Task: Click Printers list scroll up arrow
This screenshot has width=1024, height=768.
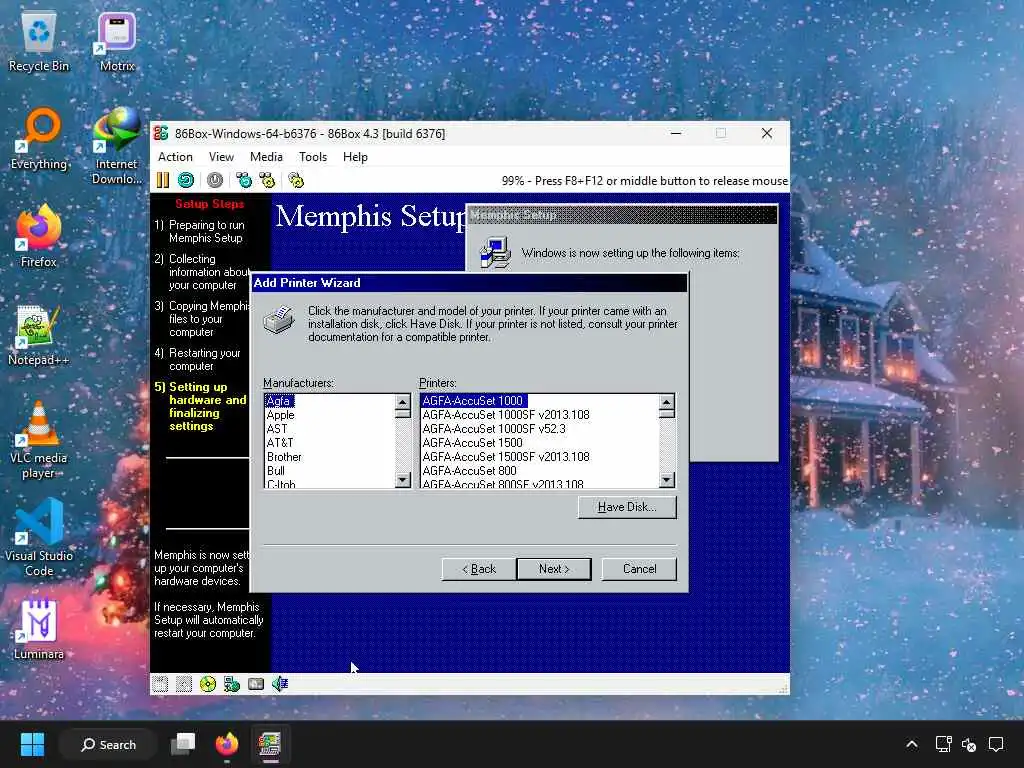Action: [x=666, y=402]
